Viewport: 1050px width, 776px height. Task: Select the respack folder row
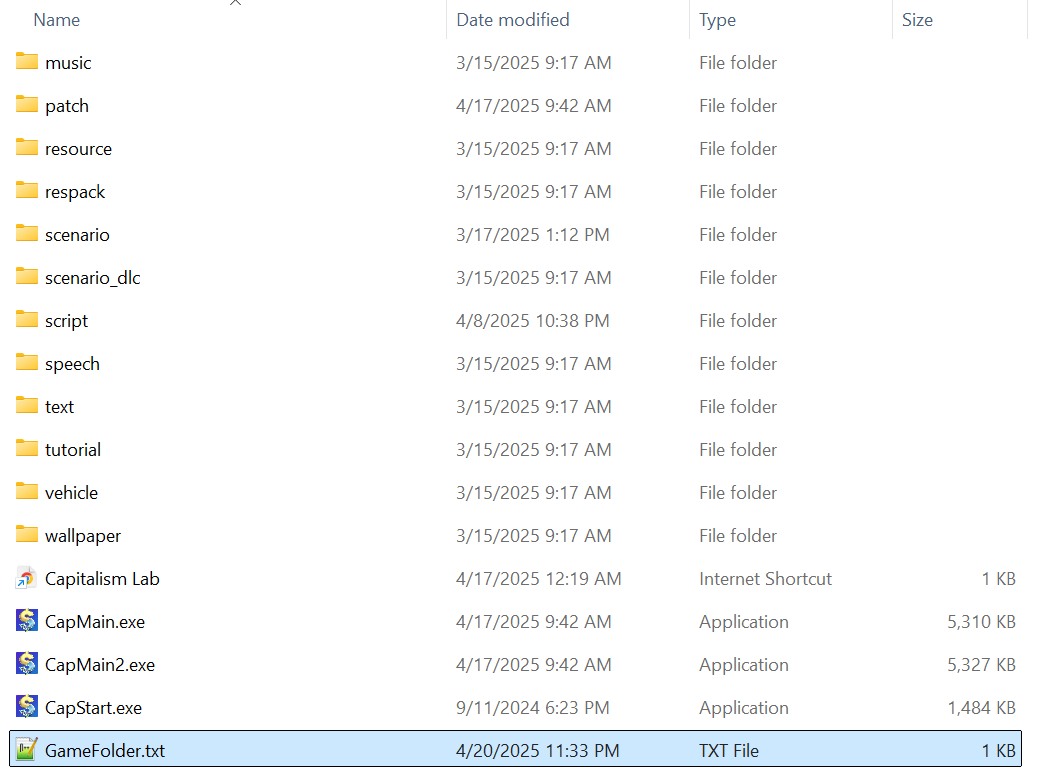(x=75, y=192)
